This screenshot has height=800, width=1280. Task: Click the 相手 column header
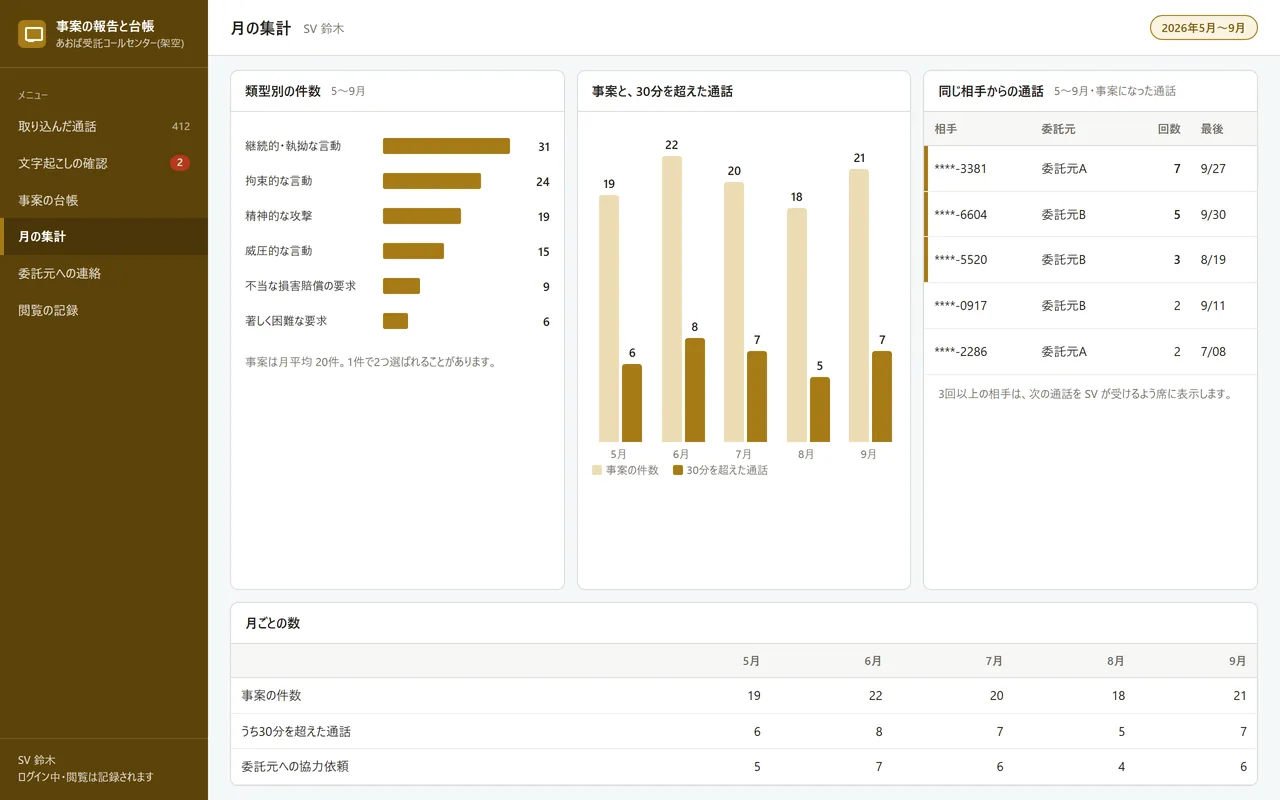(946, 129)
